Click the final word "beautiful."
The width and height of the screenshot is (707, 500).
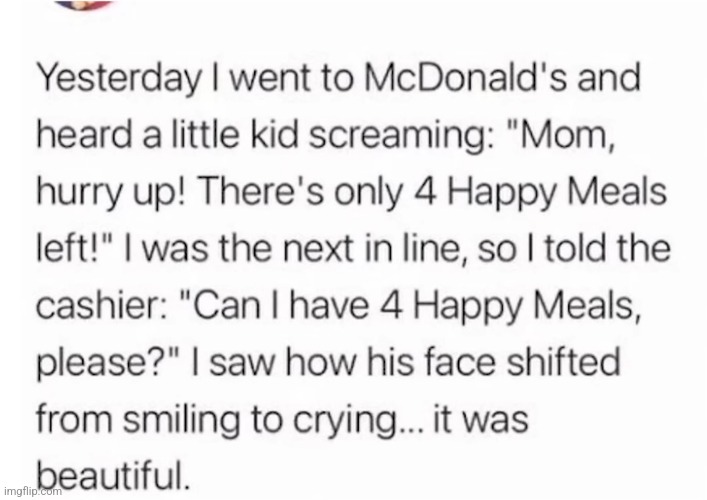click(111, 475)
